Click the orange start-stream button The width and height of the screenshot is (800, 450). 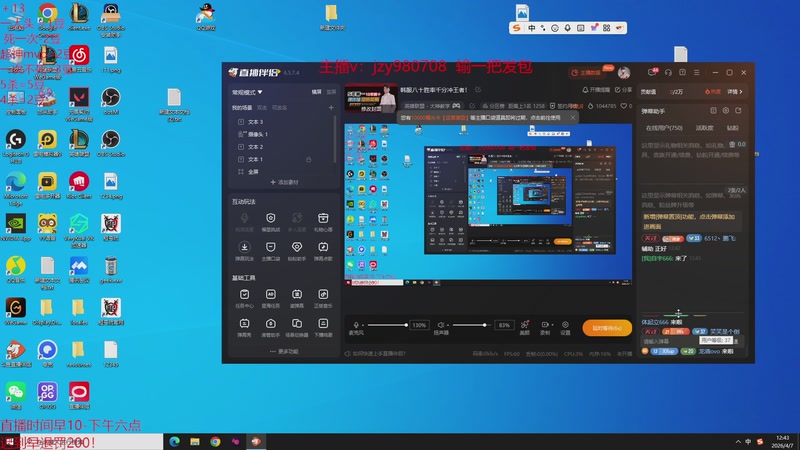tap(607, 328)
